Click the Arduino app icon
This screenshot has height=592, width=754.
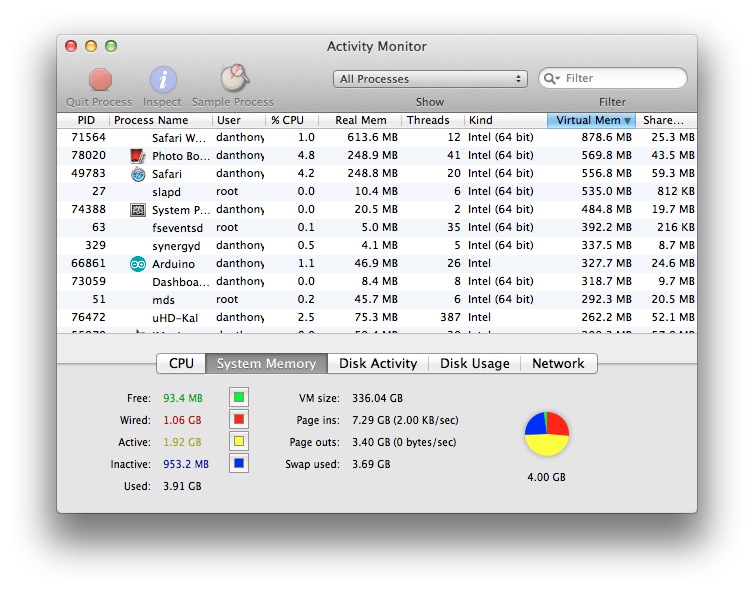point(138,264)
